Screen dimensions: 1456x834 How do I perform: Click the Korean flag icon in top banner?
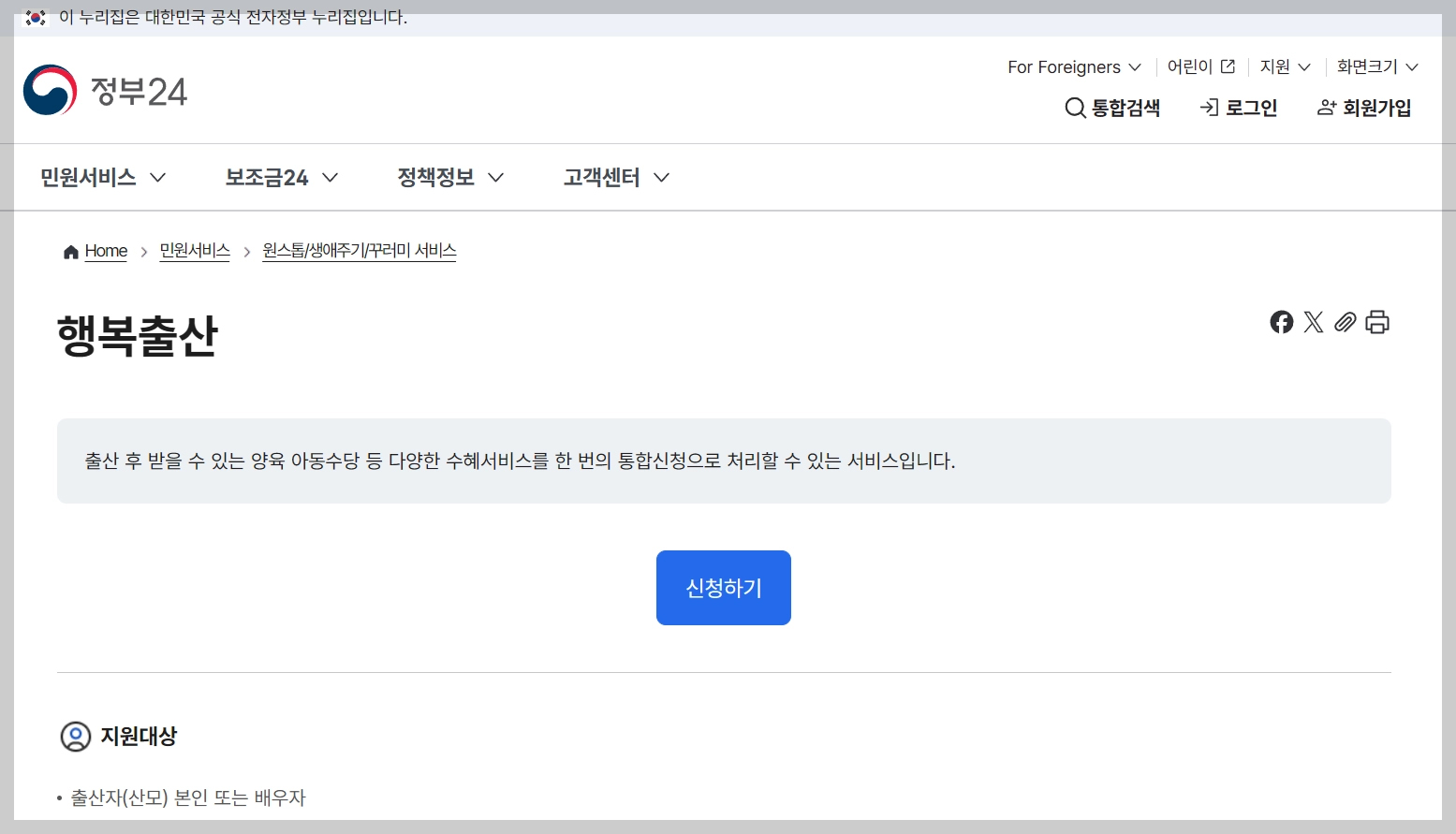pyautogui.click(x=34, y=15)
